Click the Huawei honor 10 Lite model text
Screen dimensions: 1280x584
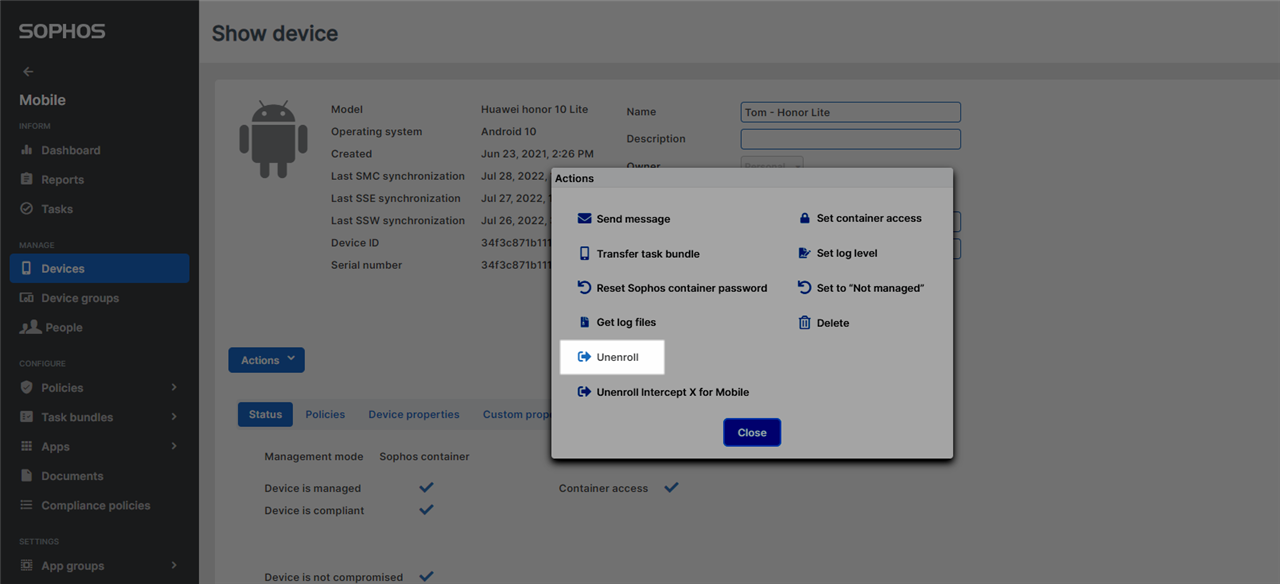(x=534, y=110)
